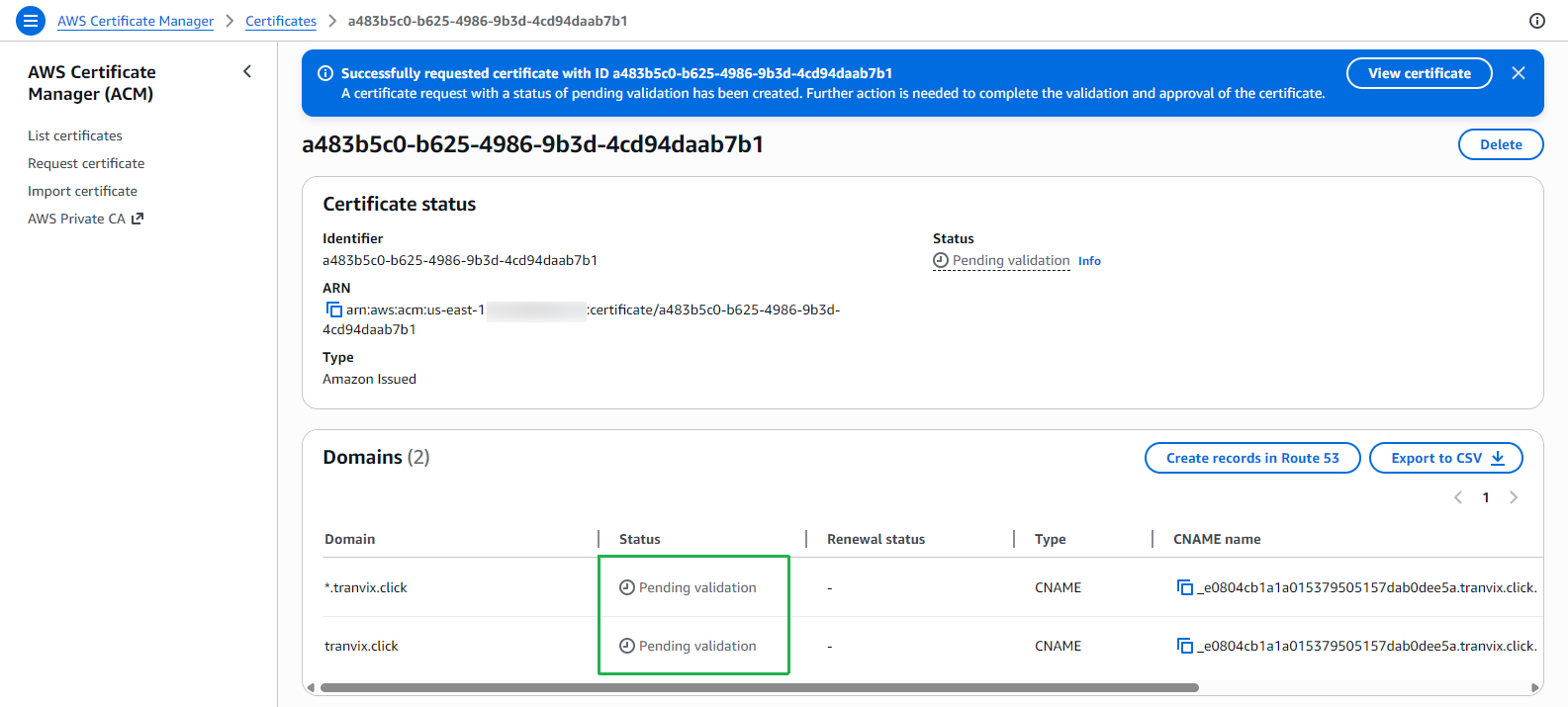
Task: Open the Info link beside status
Action: (1089, 261)
